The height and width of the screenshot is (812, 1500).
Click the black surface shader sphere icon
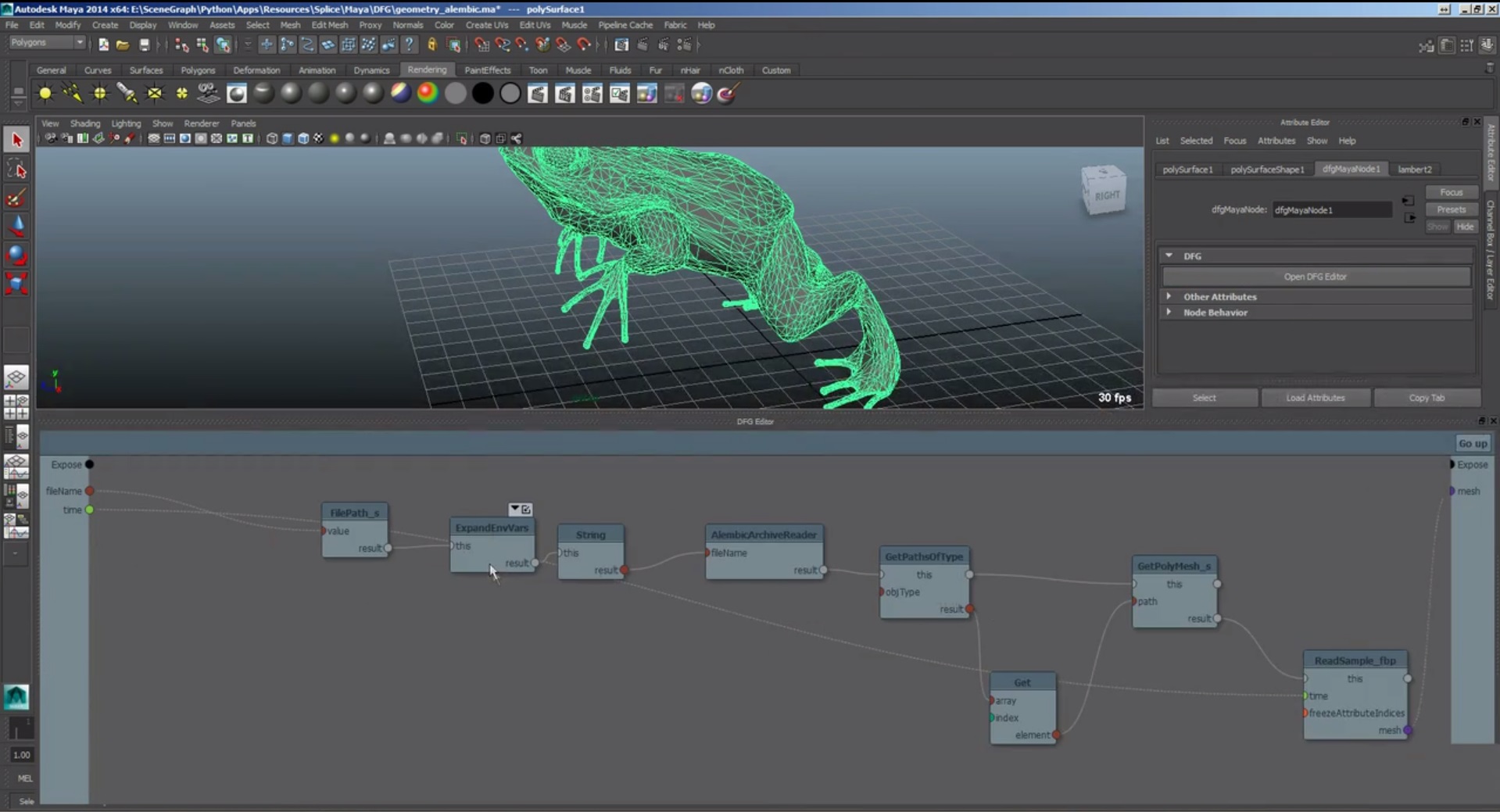[x=483, y=94]
